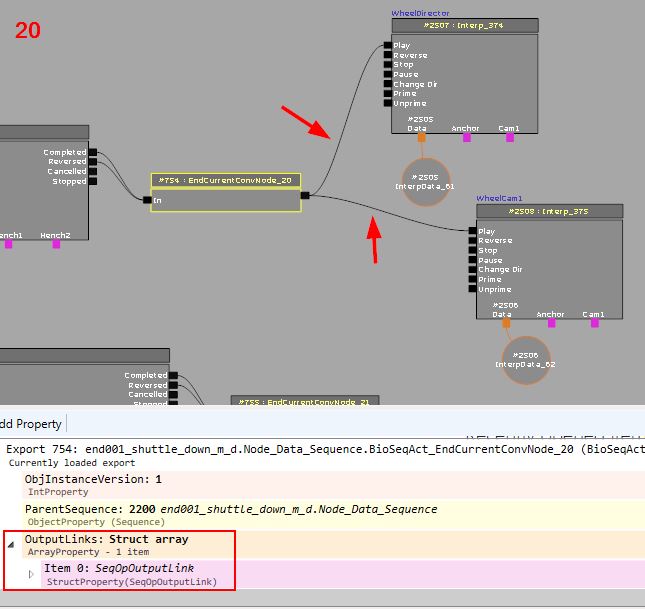Select the #2507 Interp_374 node header
Viewport: 645px width, 609px height.
coord(465,26)
